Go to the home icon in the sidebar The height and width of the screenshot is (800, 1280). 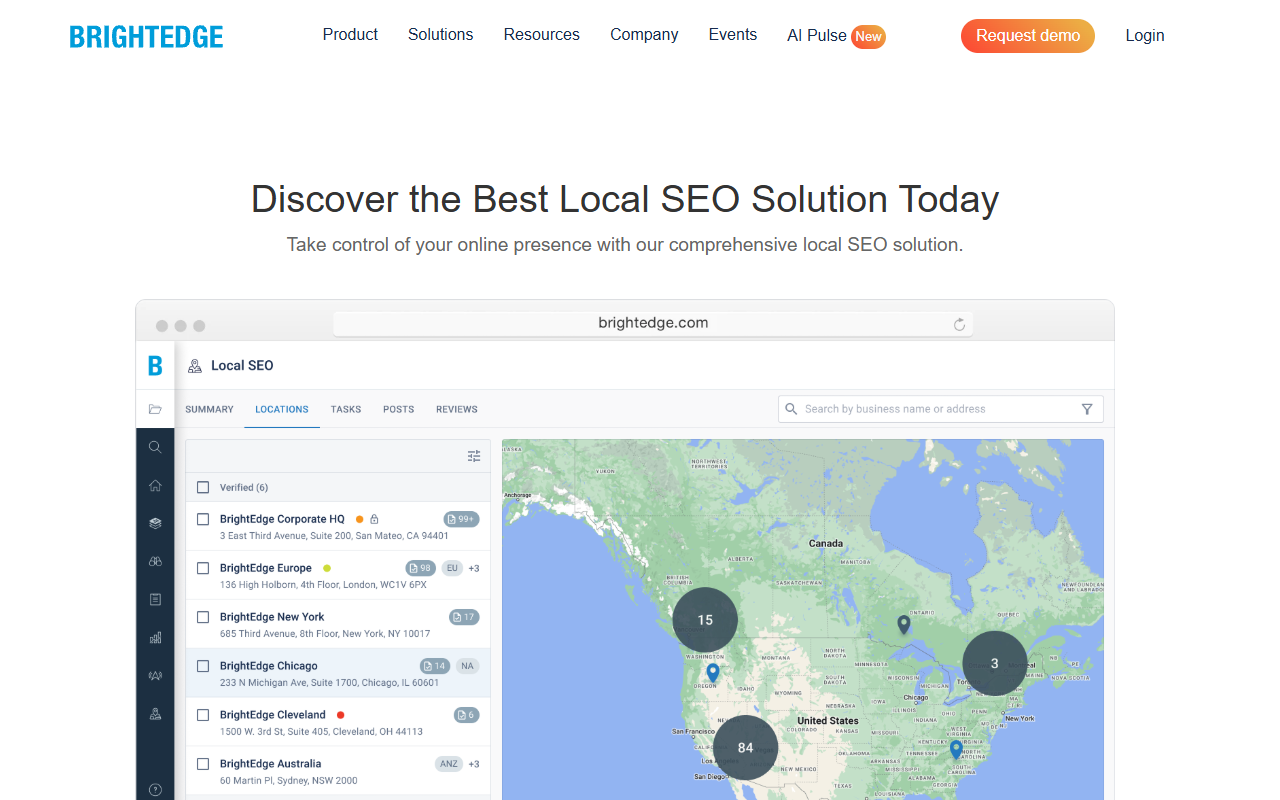tap(155, 486)
